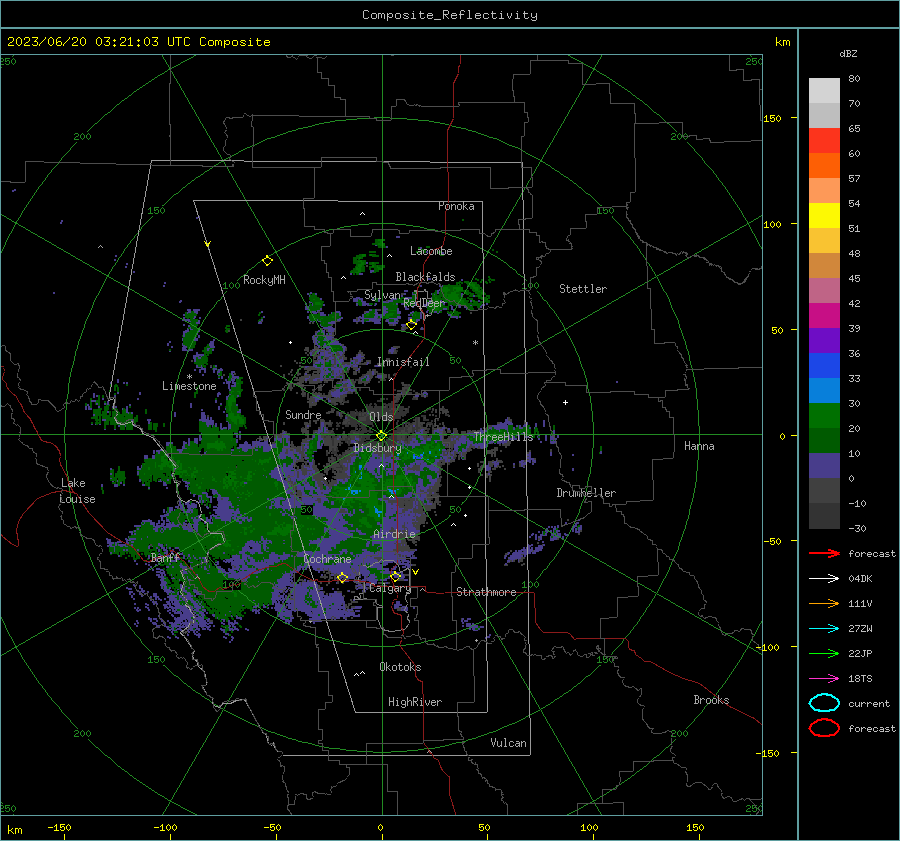The image size is (900, 841).
Task: Click the yellow diamond marker below RedDeer
Action: pyautogui.click(x=412, y=325)
